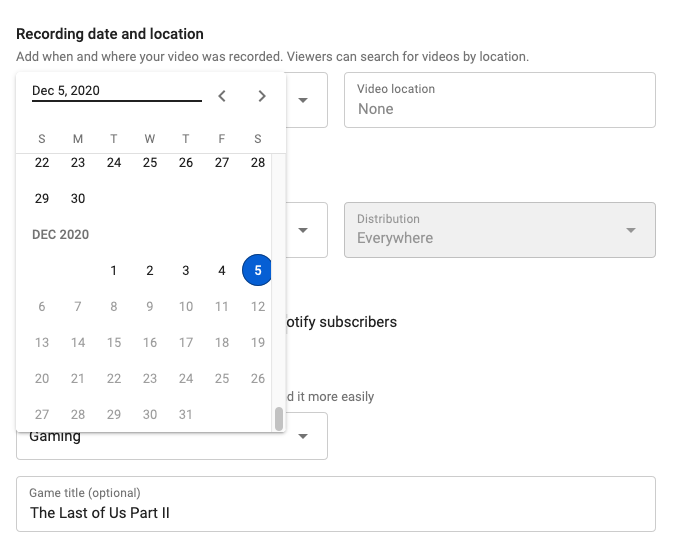673x545 pixels.
Task: Go to previous month in calendar
Action: (x=222, y=96)
